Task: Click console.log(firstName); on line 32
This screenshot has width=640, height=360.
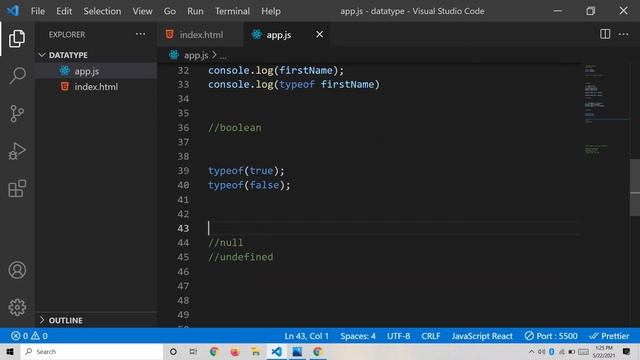Action: pyautogui.click(x=276, y=70)
